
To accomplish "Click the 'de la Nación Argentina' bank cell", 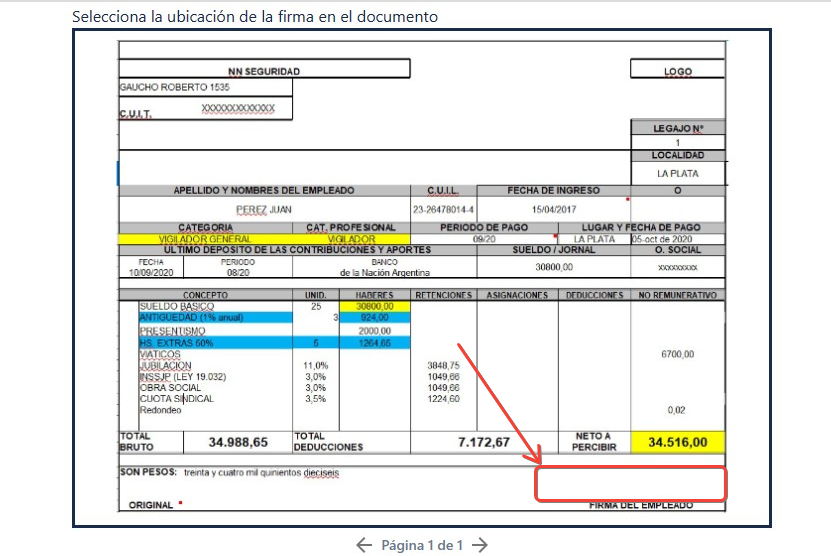I will click(x=385, y=272).
